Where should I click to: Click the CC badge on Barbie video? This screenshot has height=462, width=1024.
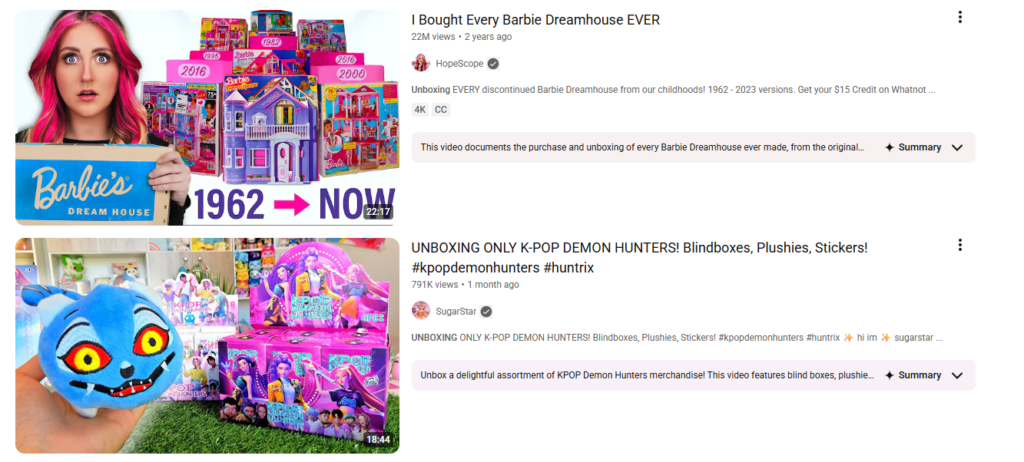[441, 110]
